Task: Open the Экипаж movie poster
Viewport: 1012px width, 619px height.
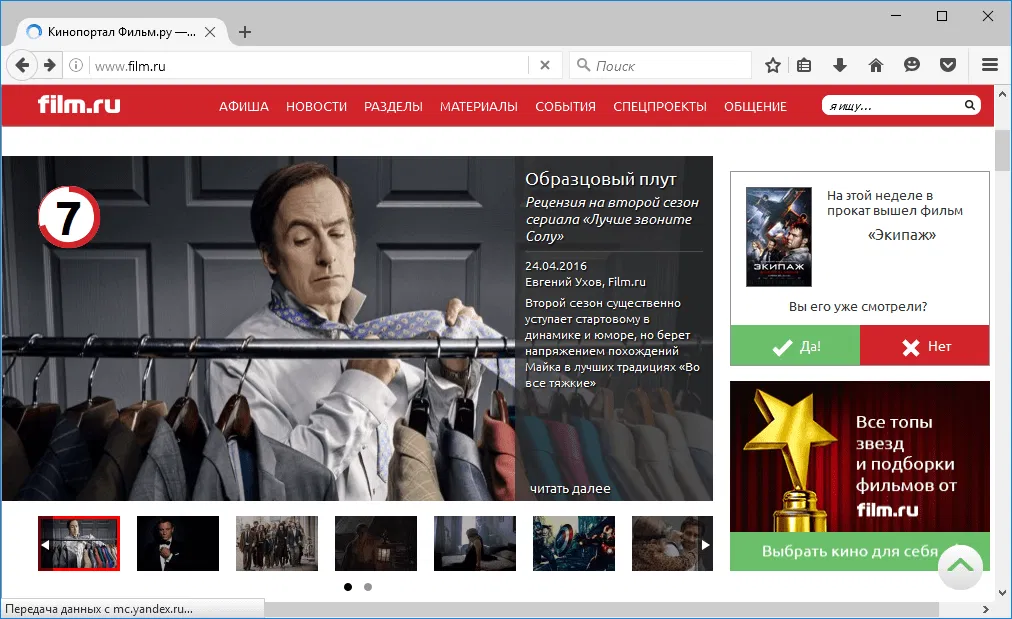Action: click(778, 237)
